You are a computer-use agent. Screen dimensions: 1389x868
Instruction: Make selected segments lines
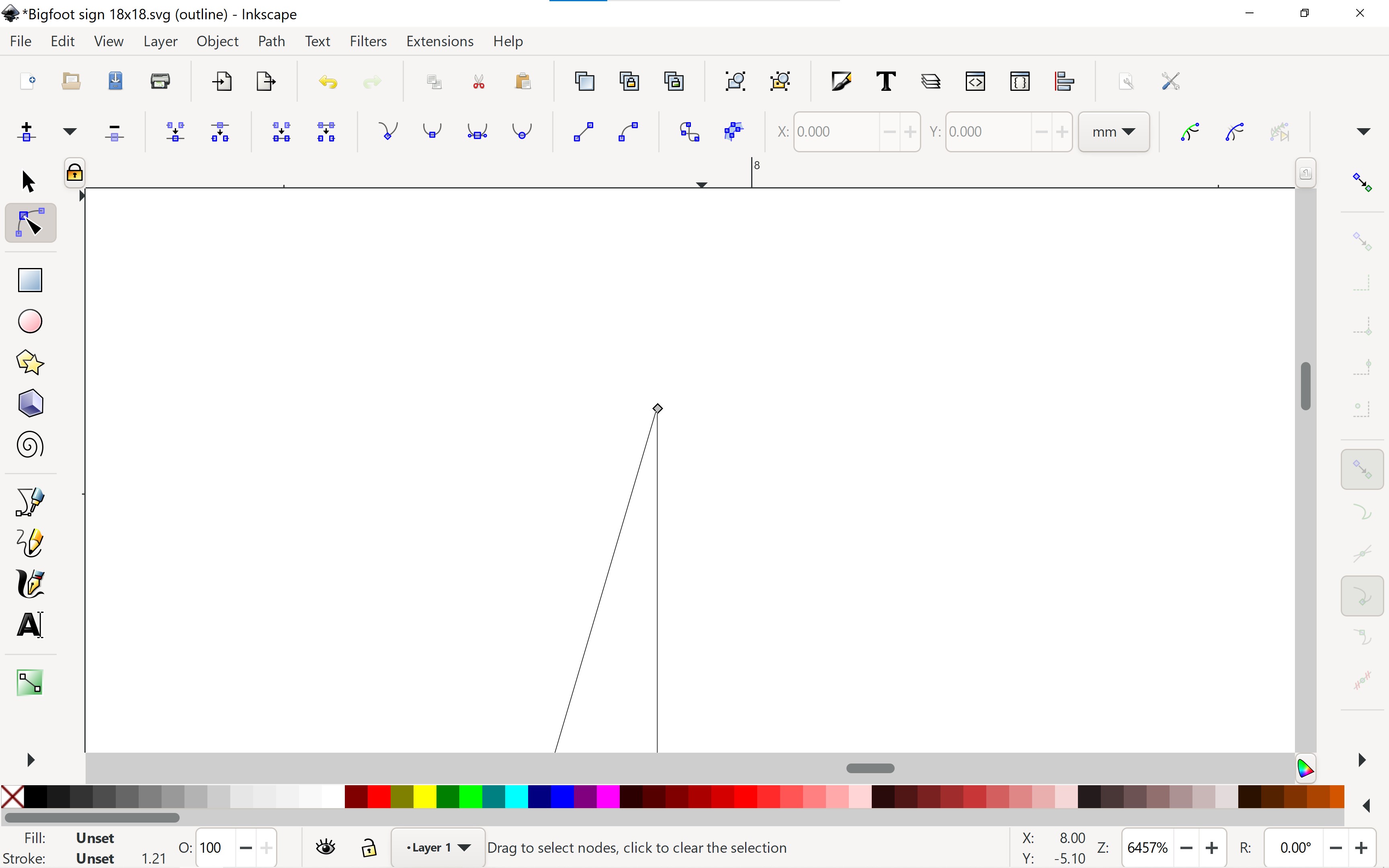[x=584, y=131]
